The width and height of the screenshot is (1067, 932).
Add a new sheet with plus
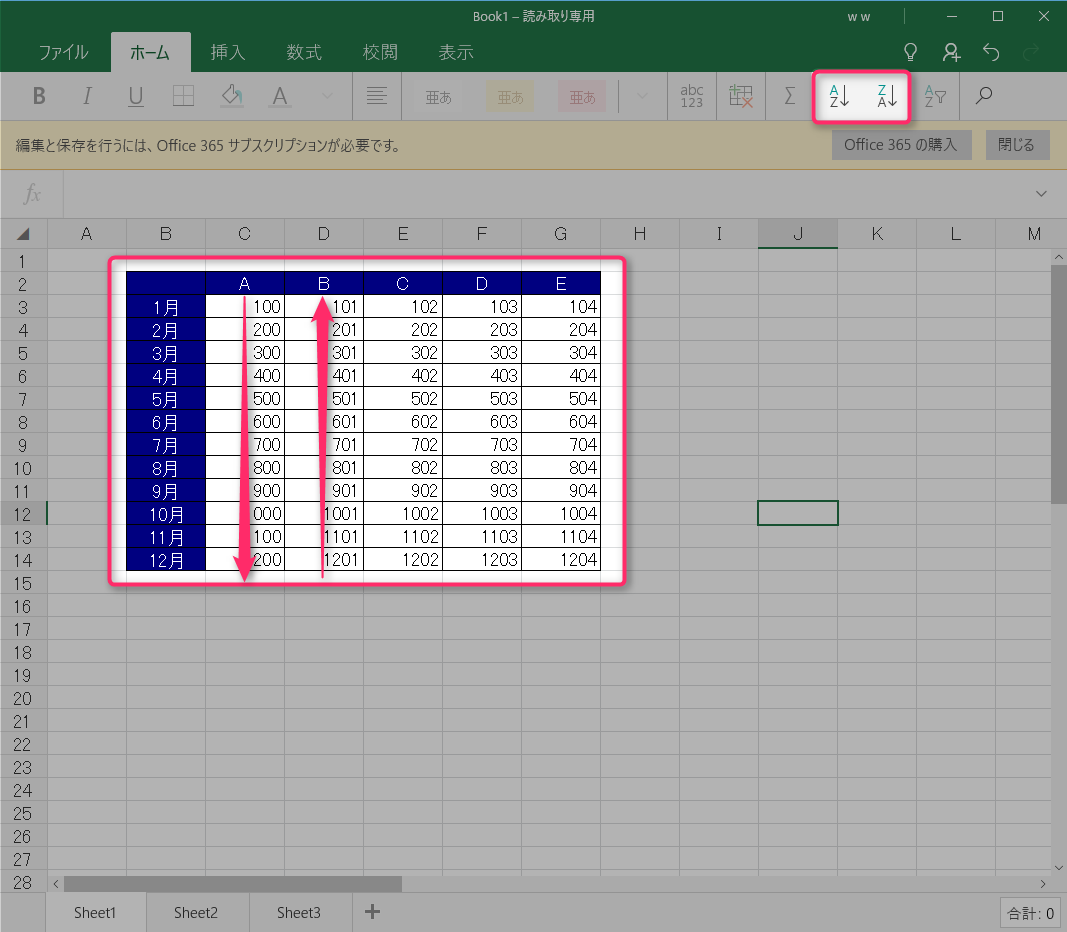tap(372, 912)
